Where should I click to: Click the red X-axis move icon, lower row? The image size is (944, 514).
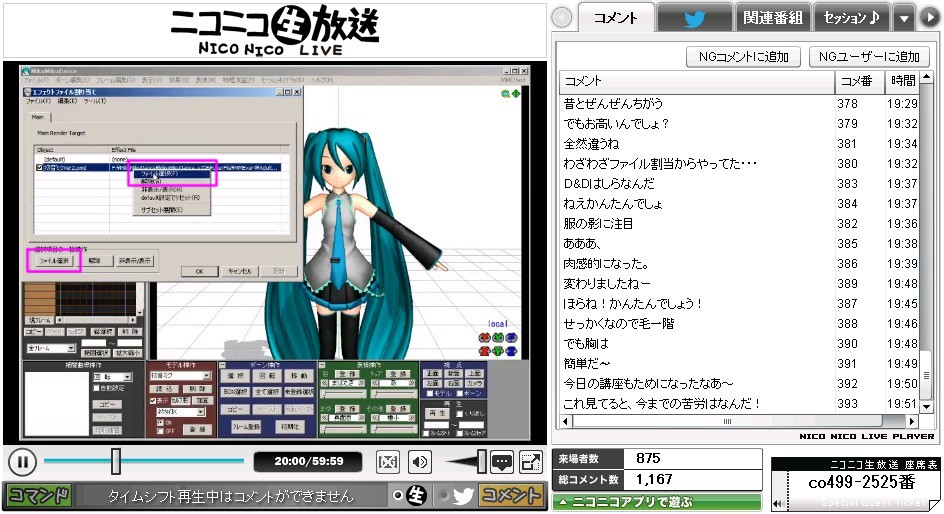coord(484,350)
